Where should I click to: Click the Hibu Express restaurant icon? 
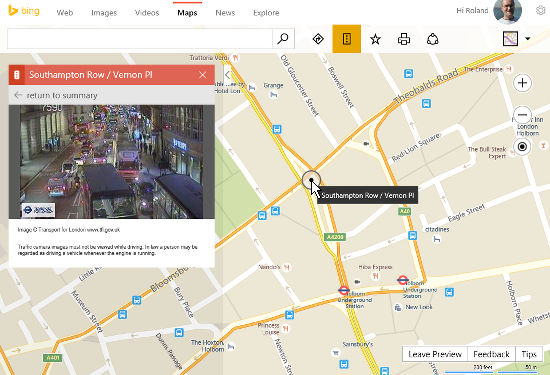(375, 276)
